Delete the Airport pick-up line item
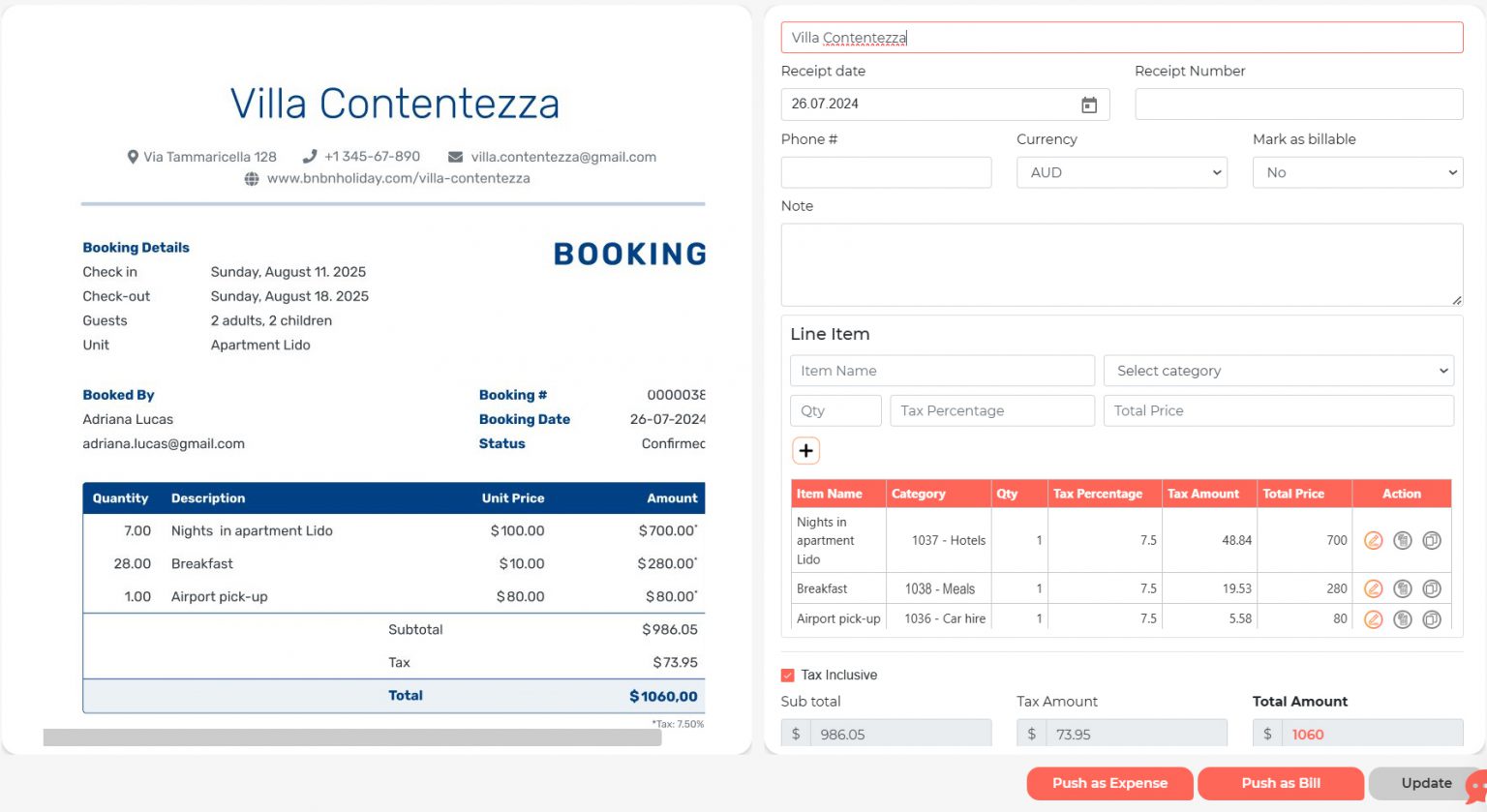 [1403, 618]
